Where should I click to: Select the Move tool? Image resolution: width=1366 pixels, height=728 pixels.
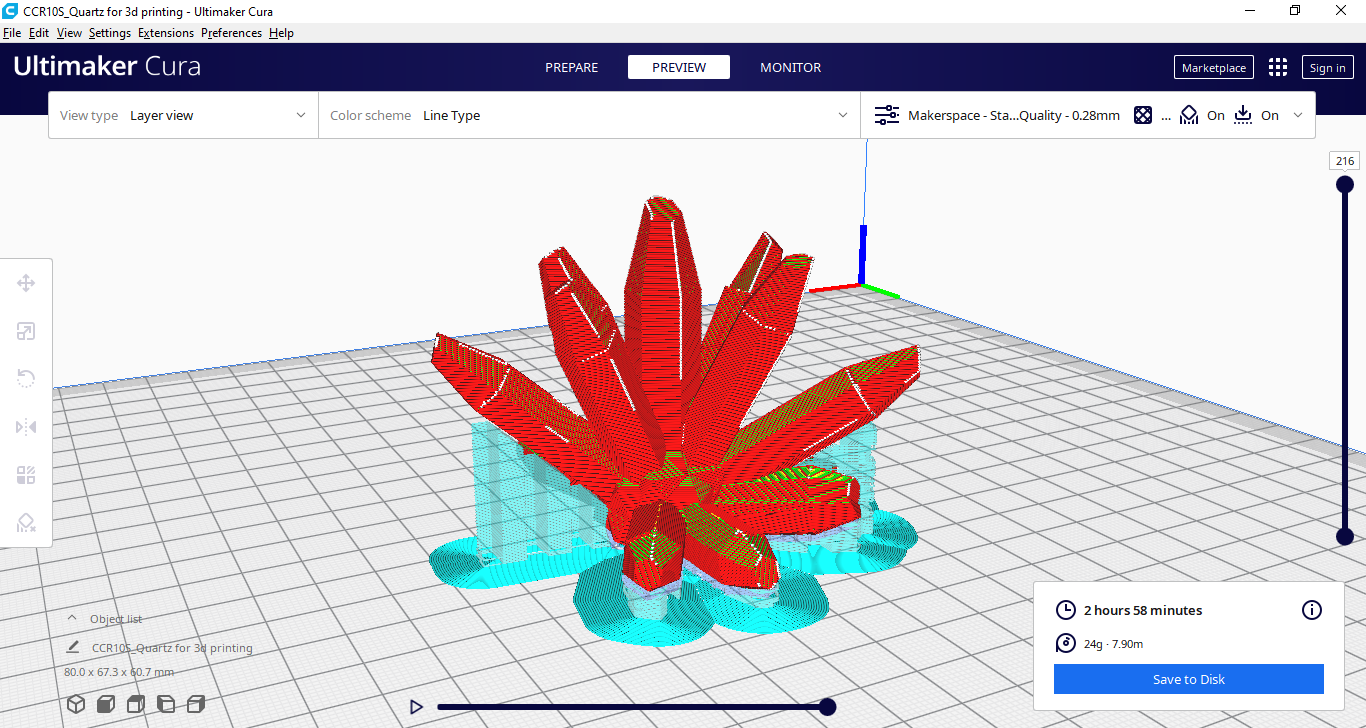pos(26,283)
